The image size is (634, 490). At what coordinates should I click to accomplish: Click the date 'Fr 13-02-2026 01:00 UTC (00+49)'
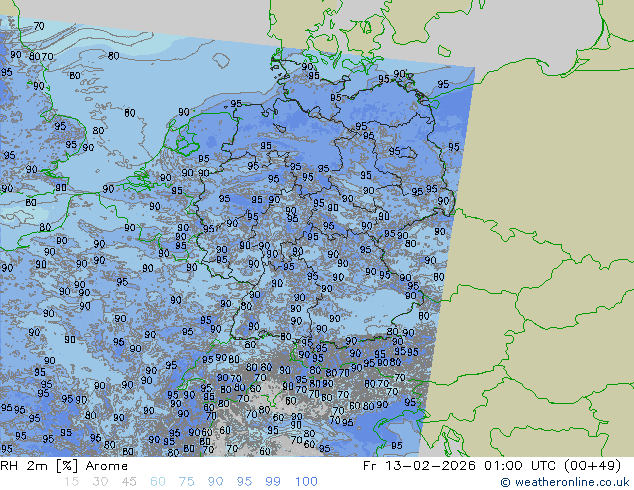coord(492,466)
